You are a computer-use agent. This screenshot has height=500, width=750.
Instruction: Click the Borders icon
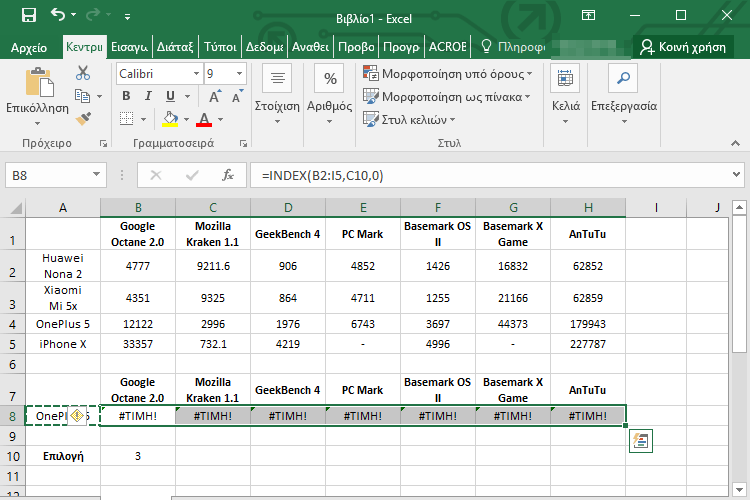(x=126, y=118)
